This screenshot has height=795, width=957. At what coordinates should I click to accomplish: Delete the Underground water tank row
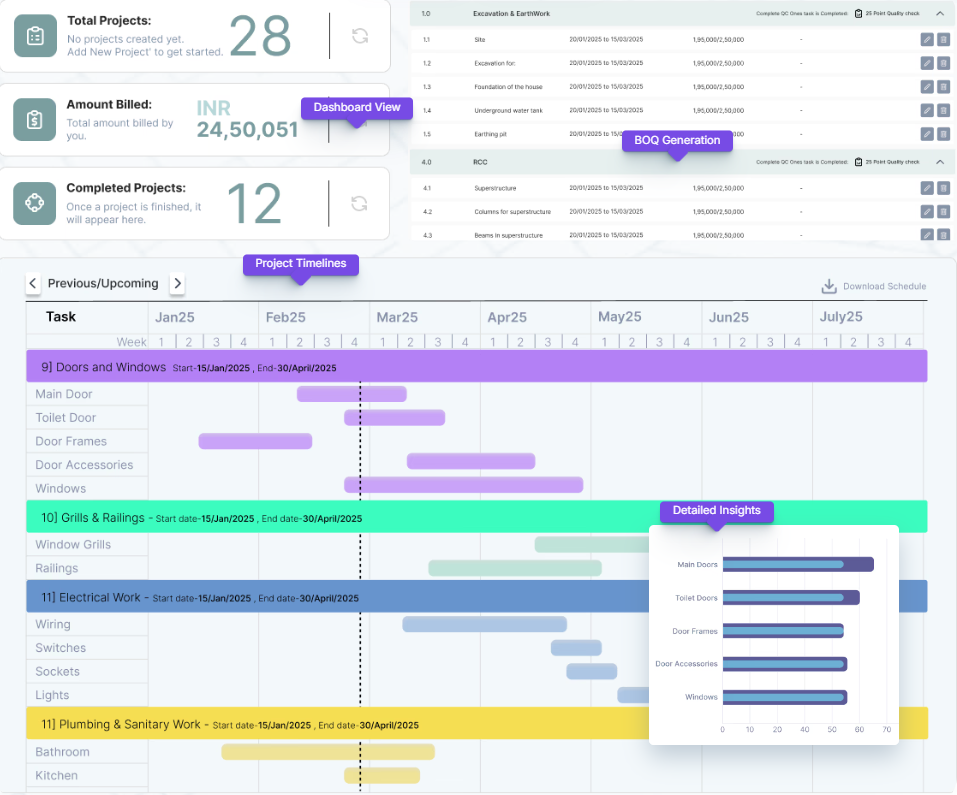click(943, 110)
